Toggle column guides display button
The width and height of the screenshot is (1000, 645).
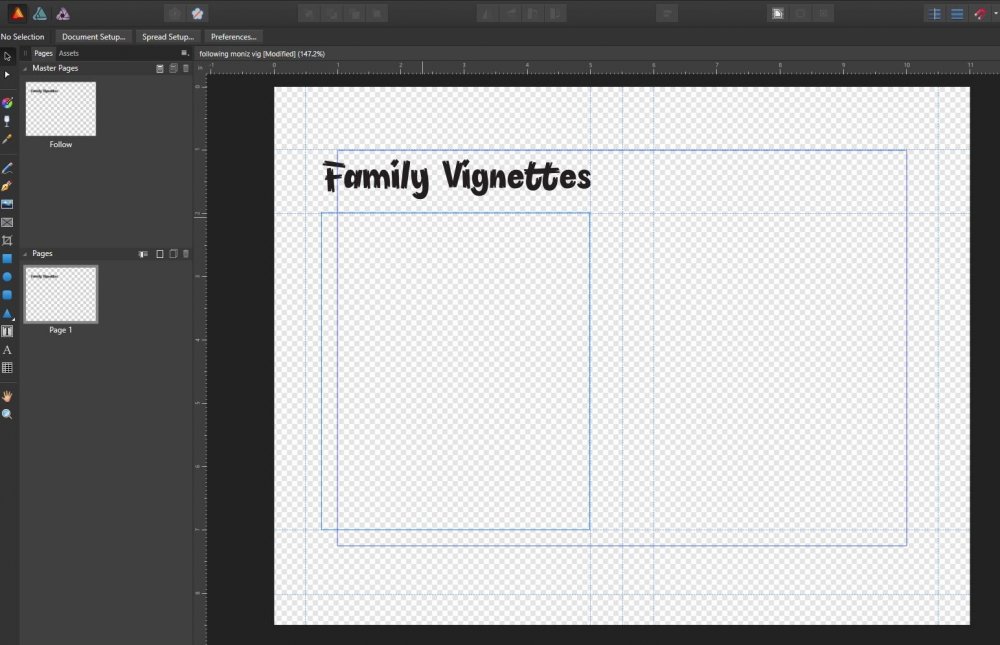coord(935,13)
